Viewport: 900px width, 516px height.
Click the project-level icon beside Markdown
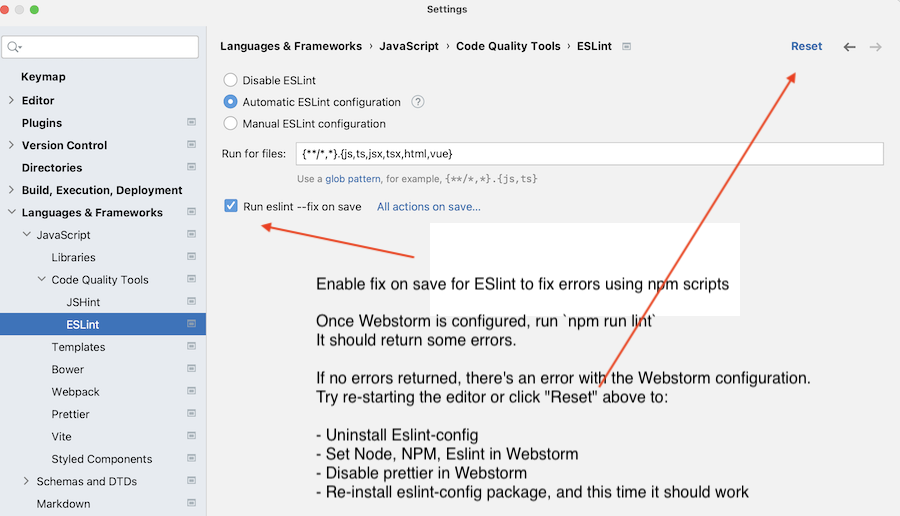tap(192, 503)
